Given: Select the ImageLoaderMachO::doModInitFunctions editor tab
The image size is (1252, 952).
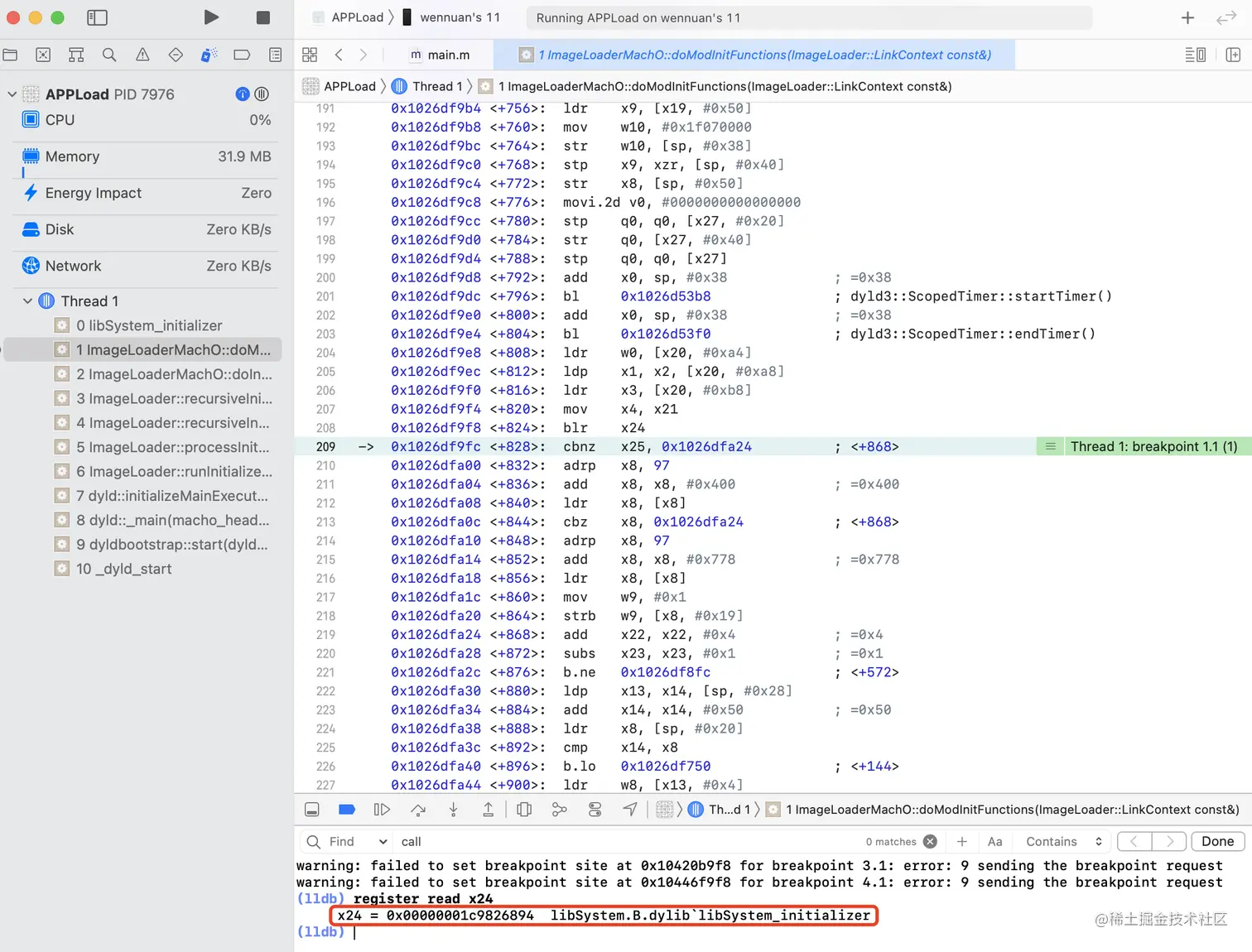Looking at the screenshot, I should click(x=754, y=55).
